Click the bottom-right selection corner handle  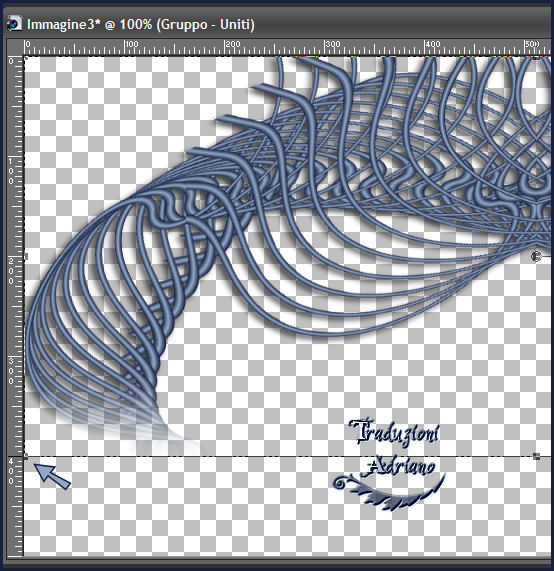pyautogui.click(x=536, y=456)
